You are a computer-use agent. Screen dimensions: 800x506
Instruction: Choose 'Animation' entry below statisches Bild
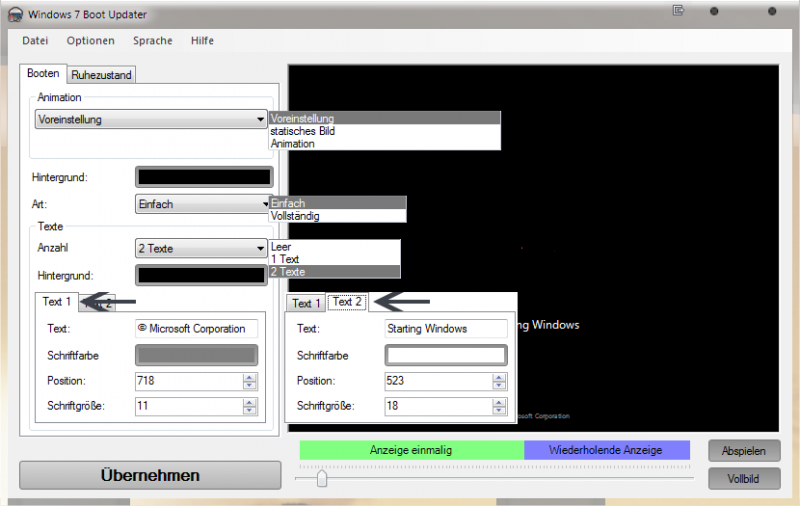click(385, 144)
